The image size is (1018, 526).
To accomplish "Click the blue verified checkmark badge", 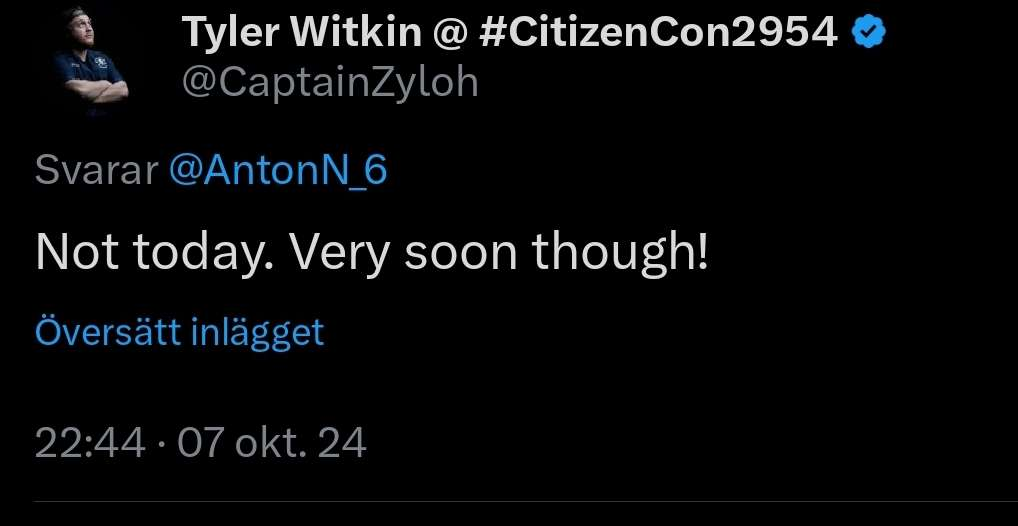I will (869, 33).
